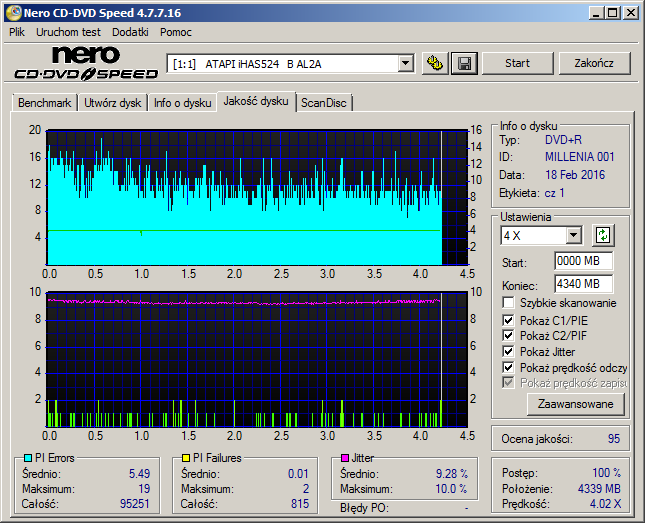Uncheck Pokaż prędkość odczytu checkbox
This screenshot has width=645, height=523.
click(508, 367)
